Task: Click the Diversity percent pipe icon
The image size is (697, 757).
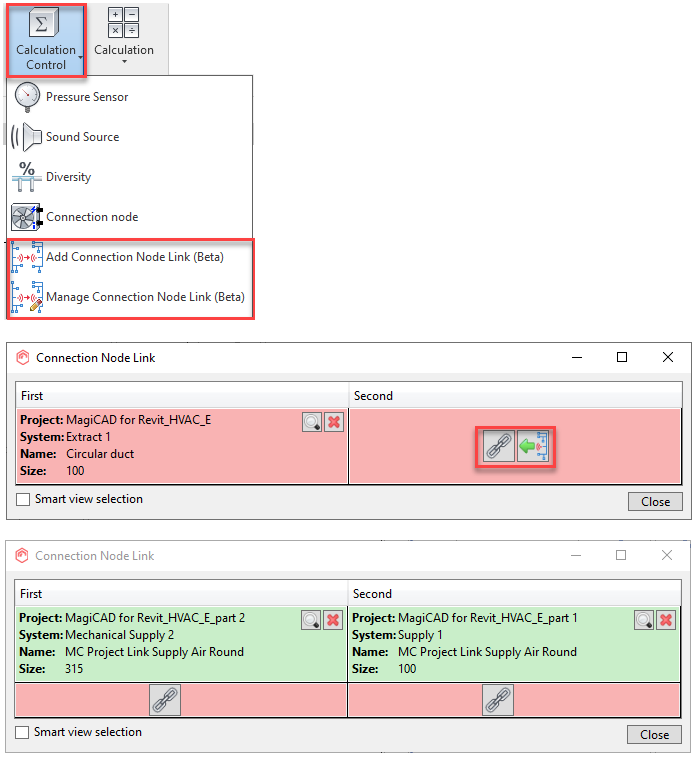Action: point(26,177)
